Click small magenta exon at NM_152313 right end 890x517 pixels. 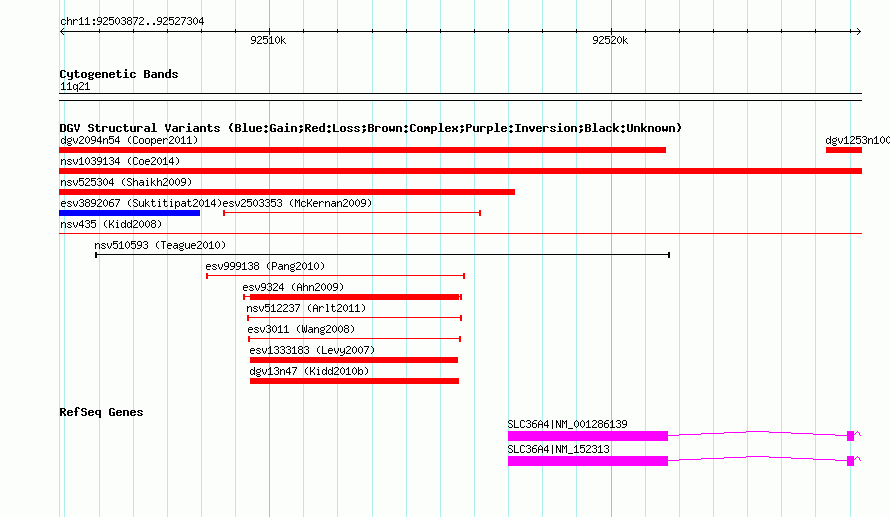850,461
